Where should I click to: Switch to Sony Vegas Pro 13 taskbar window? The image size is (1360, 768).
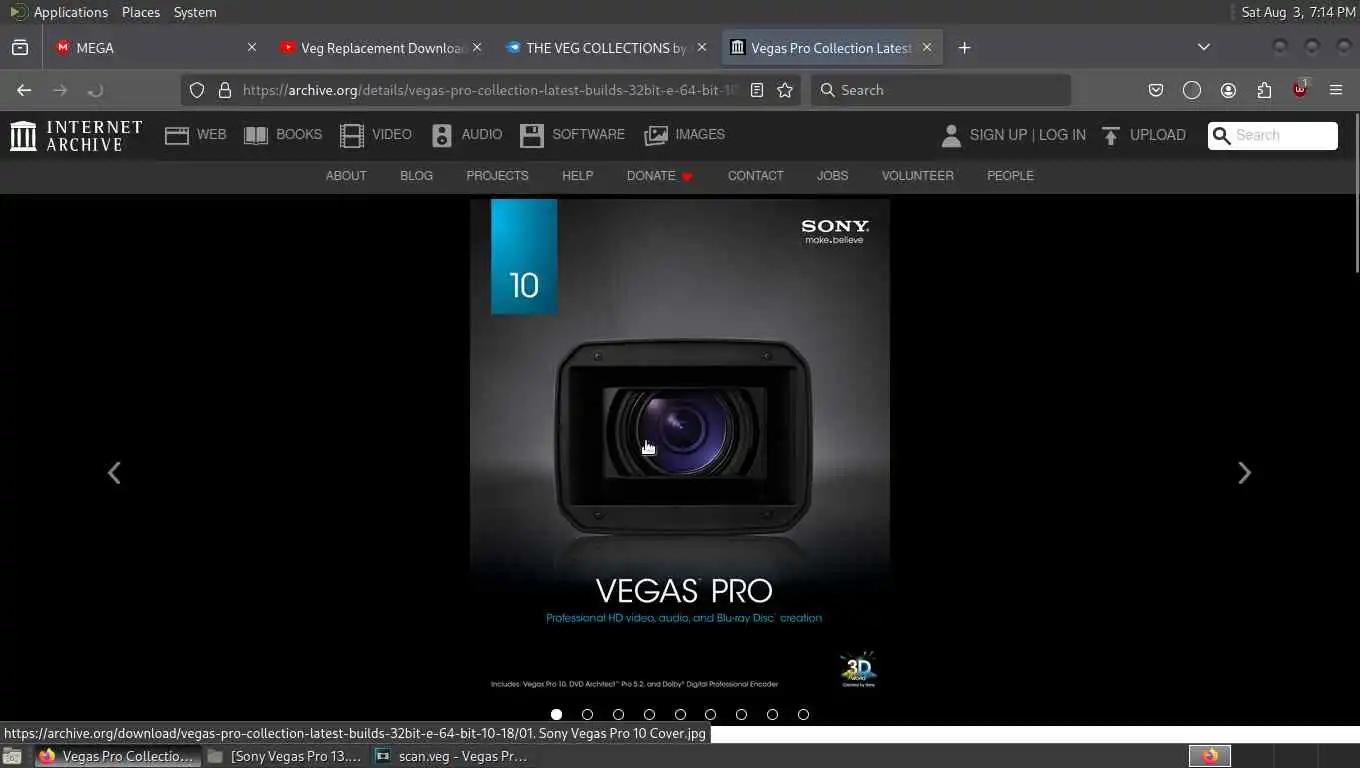point(286,756)
